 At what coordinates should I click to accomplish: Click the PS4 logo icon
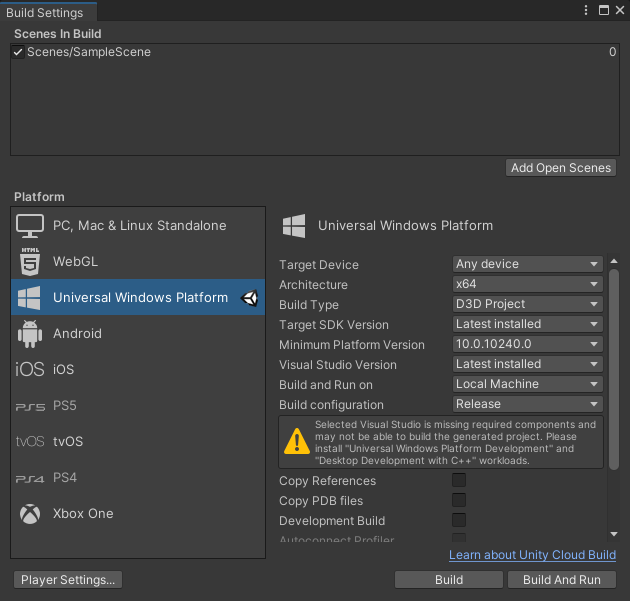pyautogui.click(x=30, y=479)
